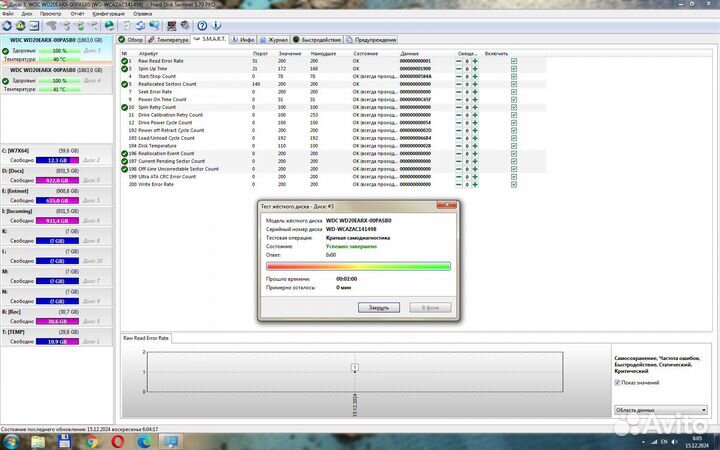The height and width of the screenshot is (450, 720).
Task: Click plus offset for Disk Temperature row
Action: click(475, 146)
